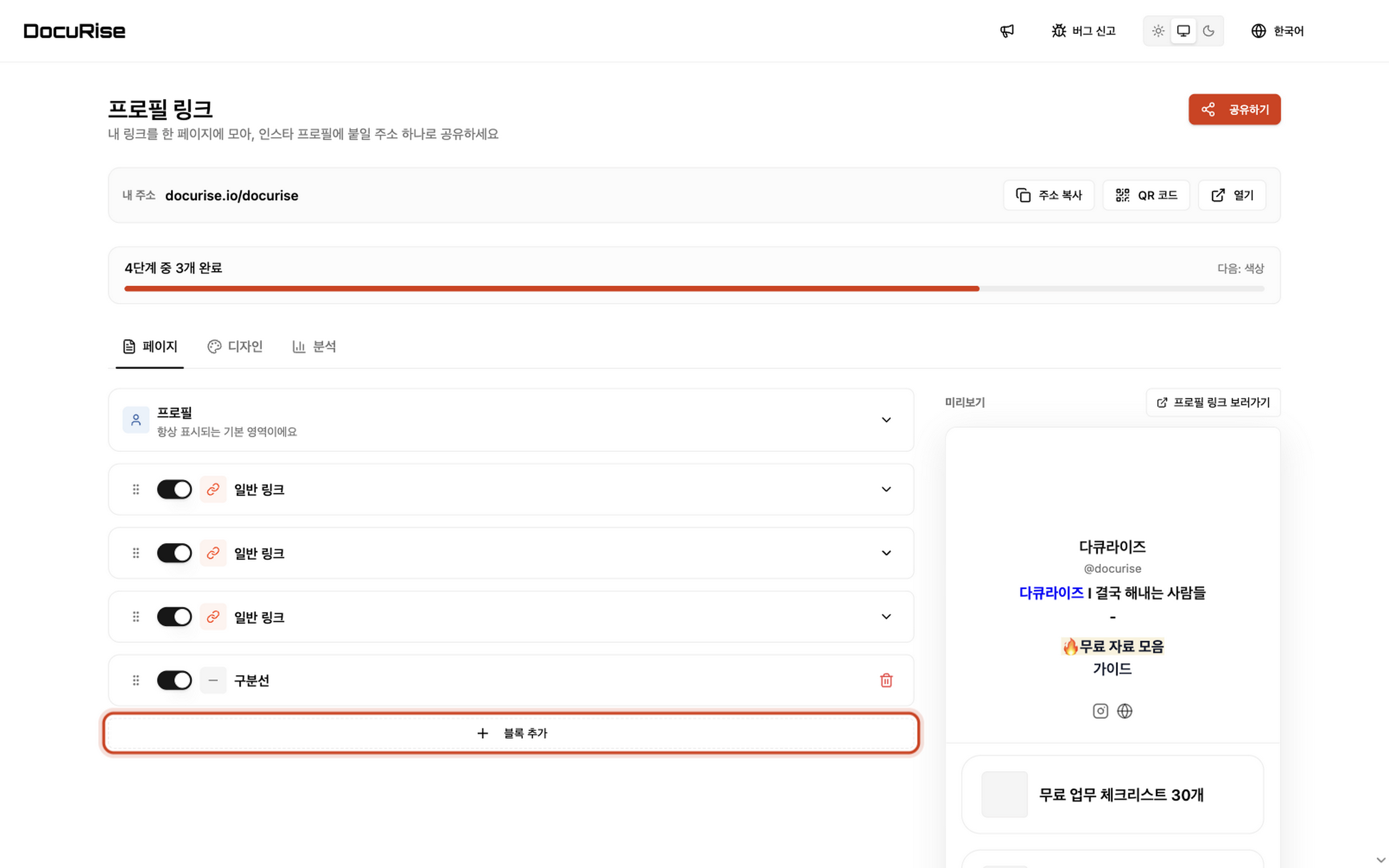Click thumbnail of 무료 업무 체크리스트 card
The image size is (1389, 868).
coord(1005,795)
